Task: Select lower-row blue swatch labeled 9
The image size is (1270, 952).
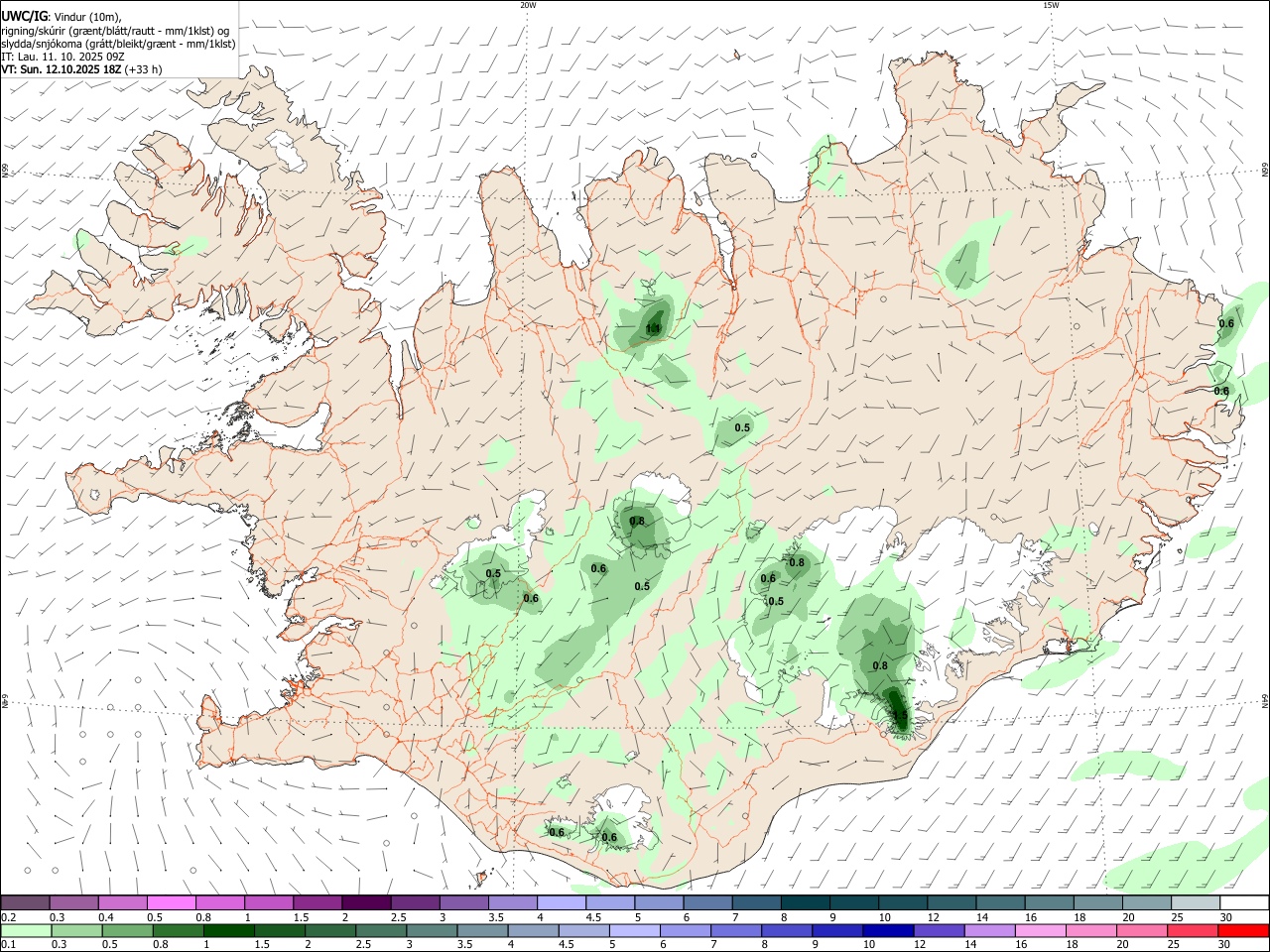Action: tap(836, 930)
